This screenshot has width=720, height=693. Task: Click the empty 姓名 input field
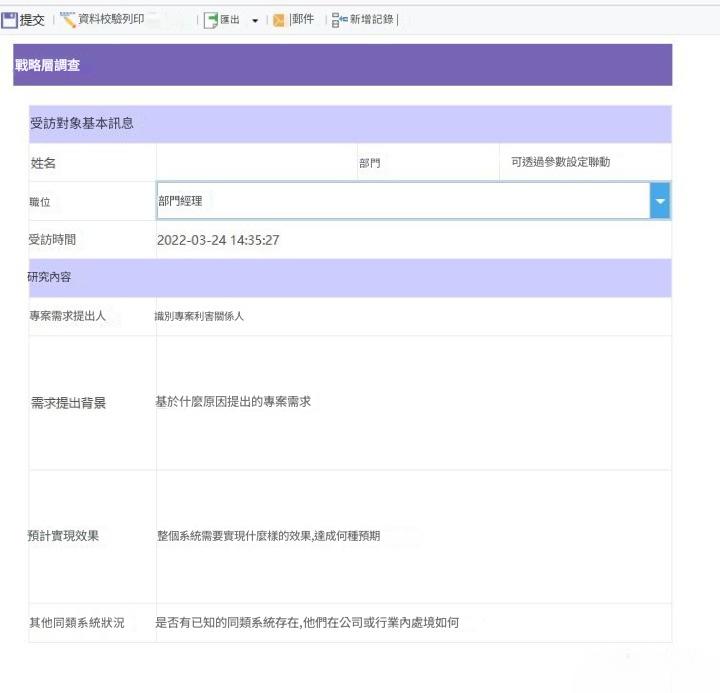257,162
